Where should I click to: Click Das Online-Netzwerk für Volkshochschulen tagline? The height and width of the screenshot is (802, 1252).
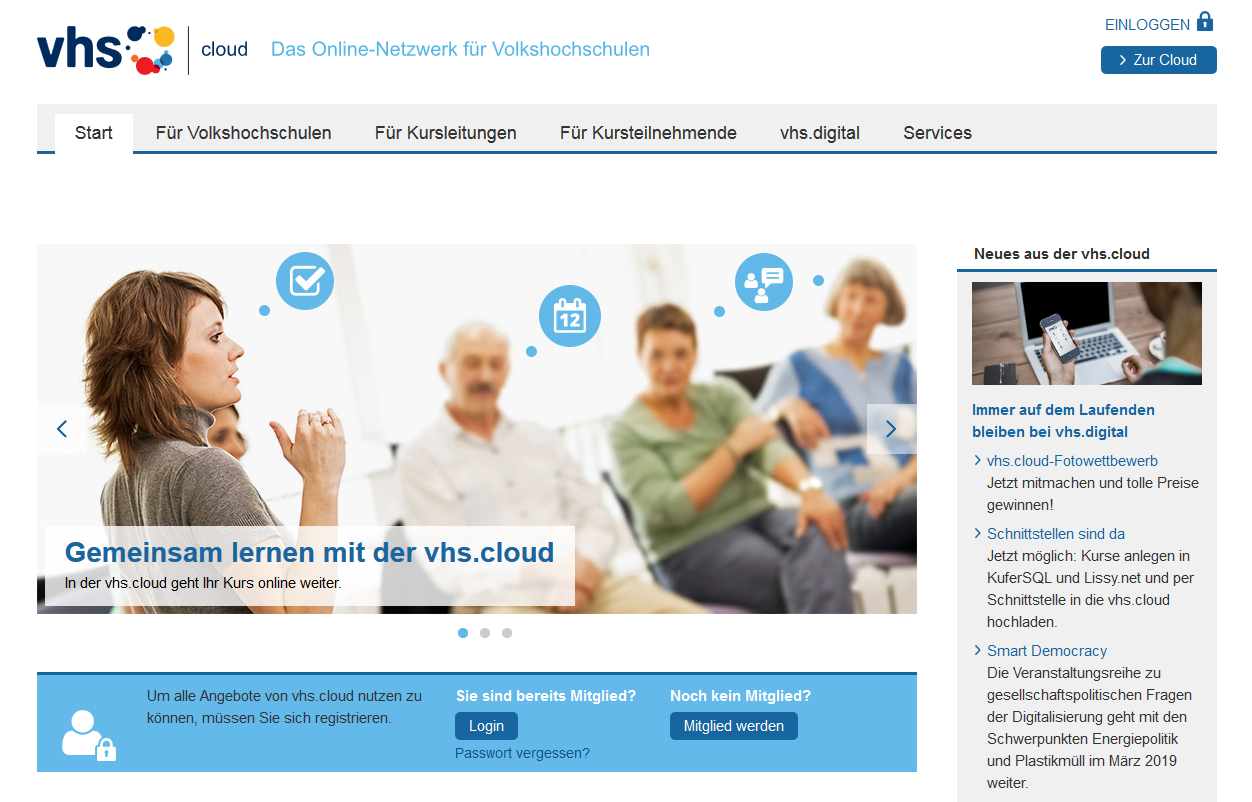[x=460, y=49]
